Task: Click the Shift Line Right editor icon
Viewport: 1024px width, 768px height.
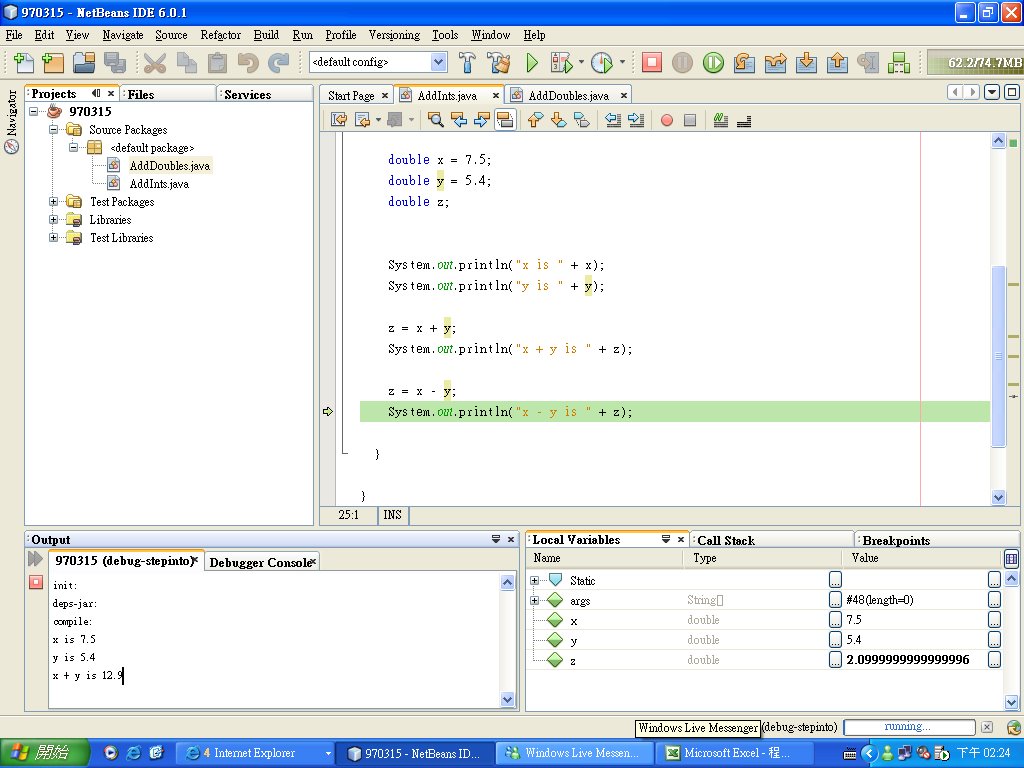Action: coord(635,120)
